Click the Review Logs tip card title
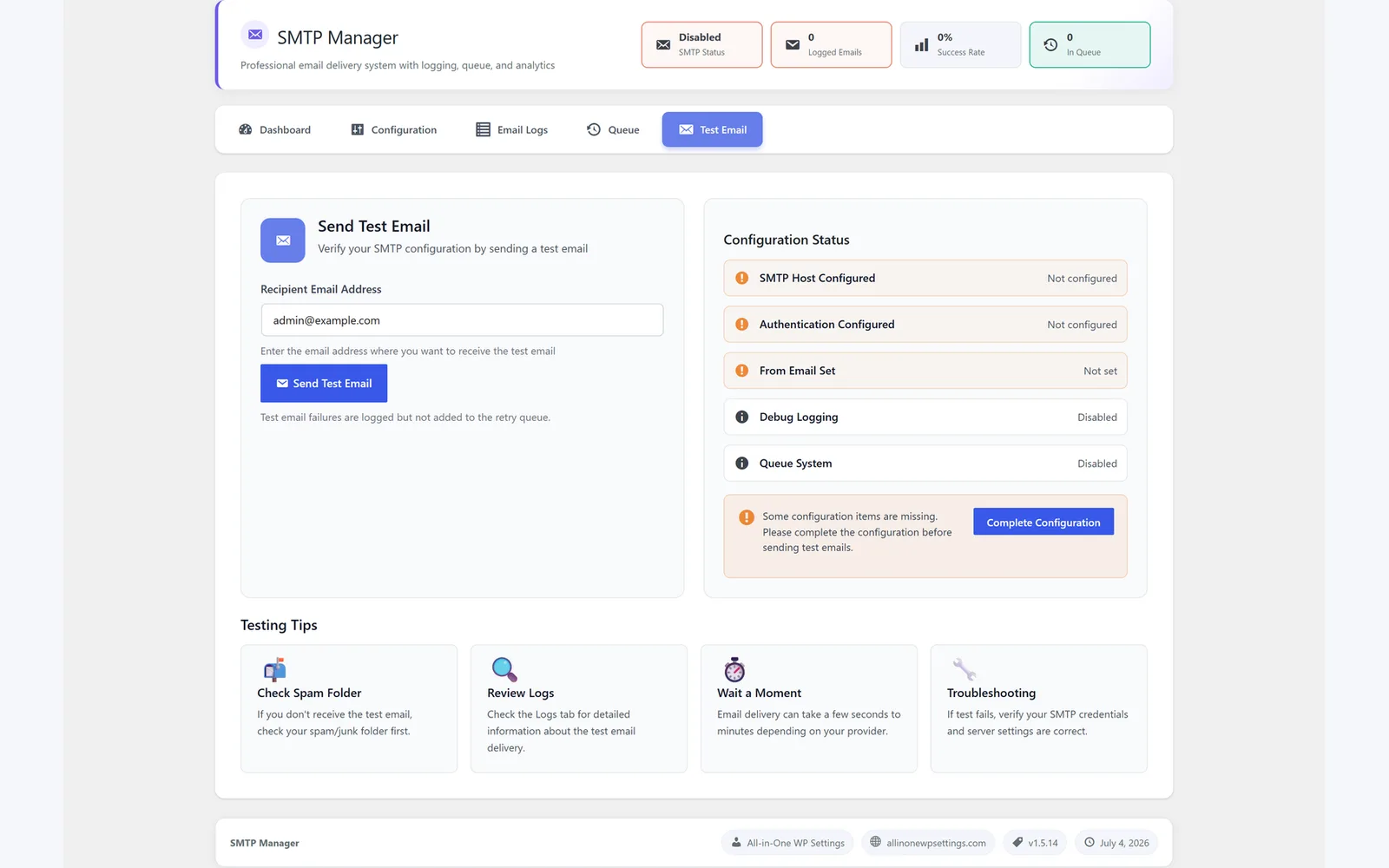Screen dimensions: 1389x868 521,693
